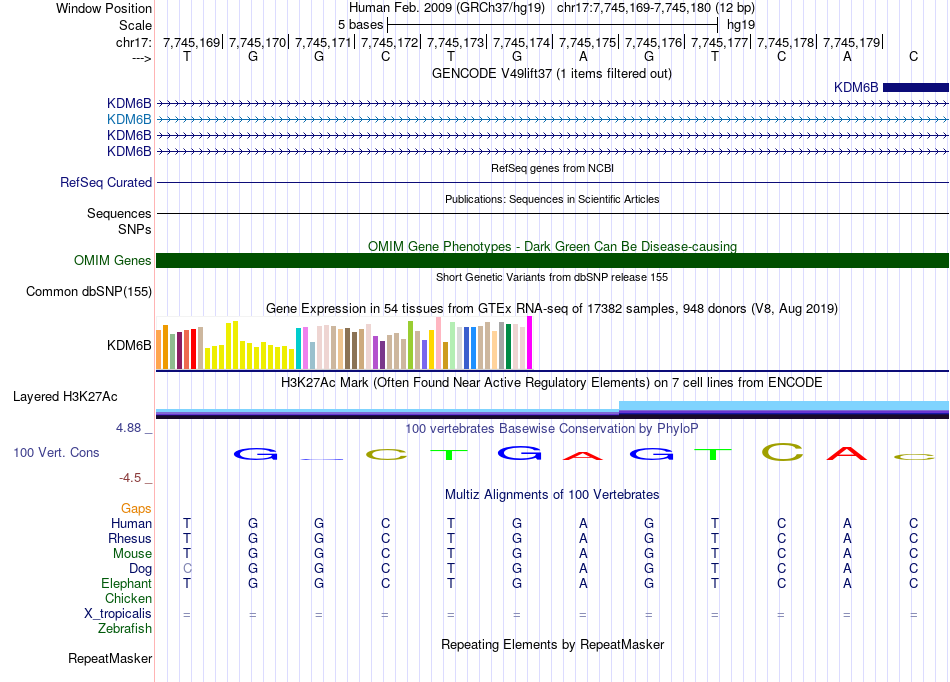Click the 5 bases scale bar
950x682 pixels.
(553, 25)
